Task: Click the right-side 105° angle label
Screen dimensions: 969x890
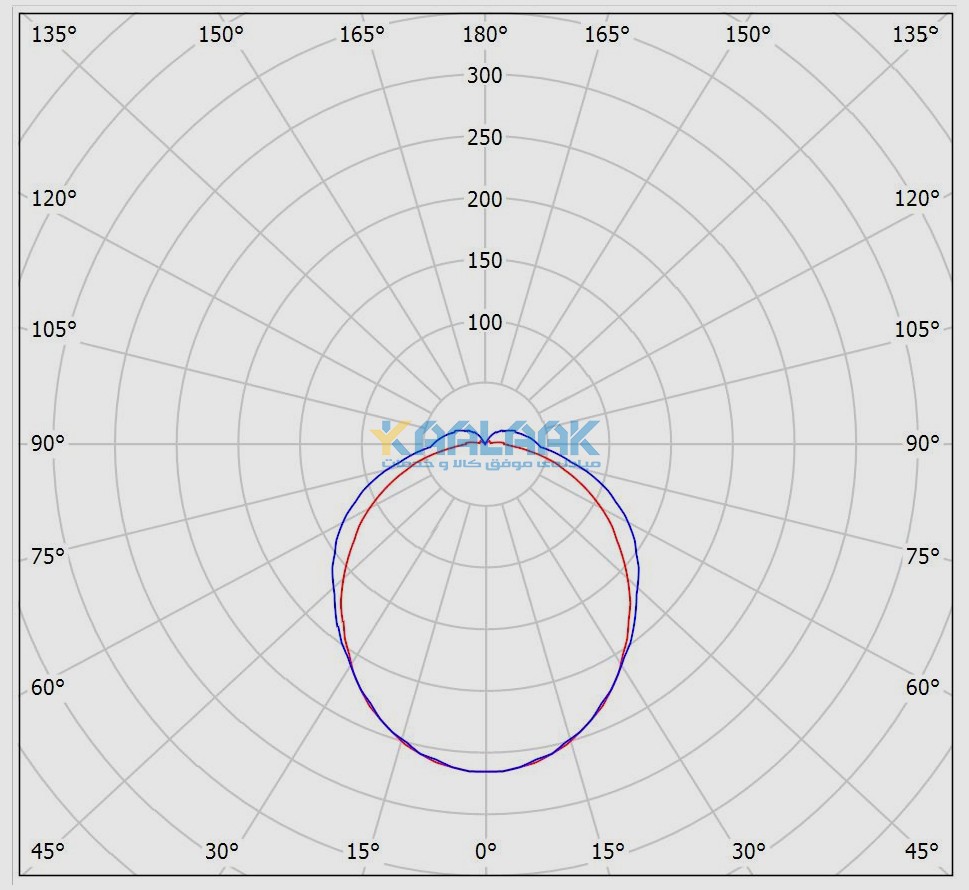Action: pos(917,330)
